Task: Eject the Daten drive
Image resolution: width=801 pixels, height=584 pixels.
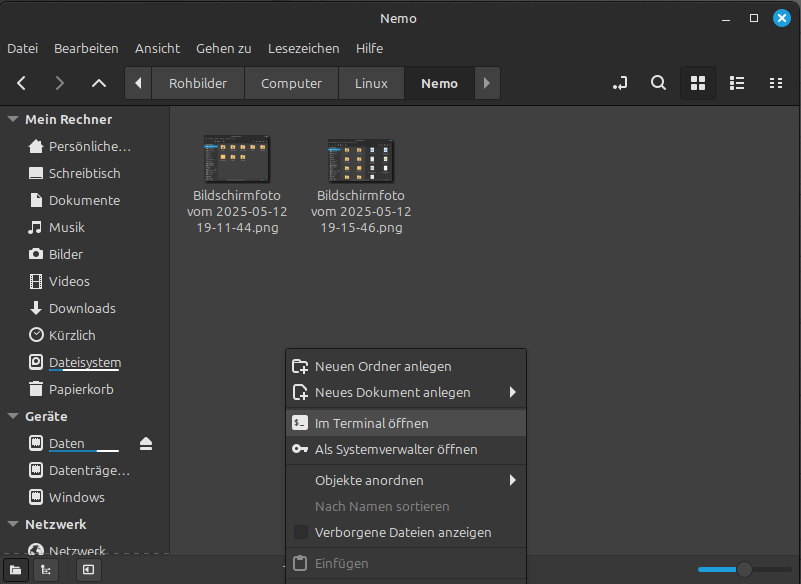Action: tap(146, 444)
